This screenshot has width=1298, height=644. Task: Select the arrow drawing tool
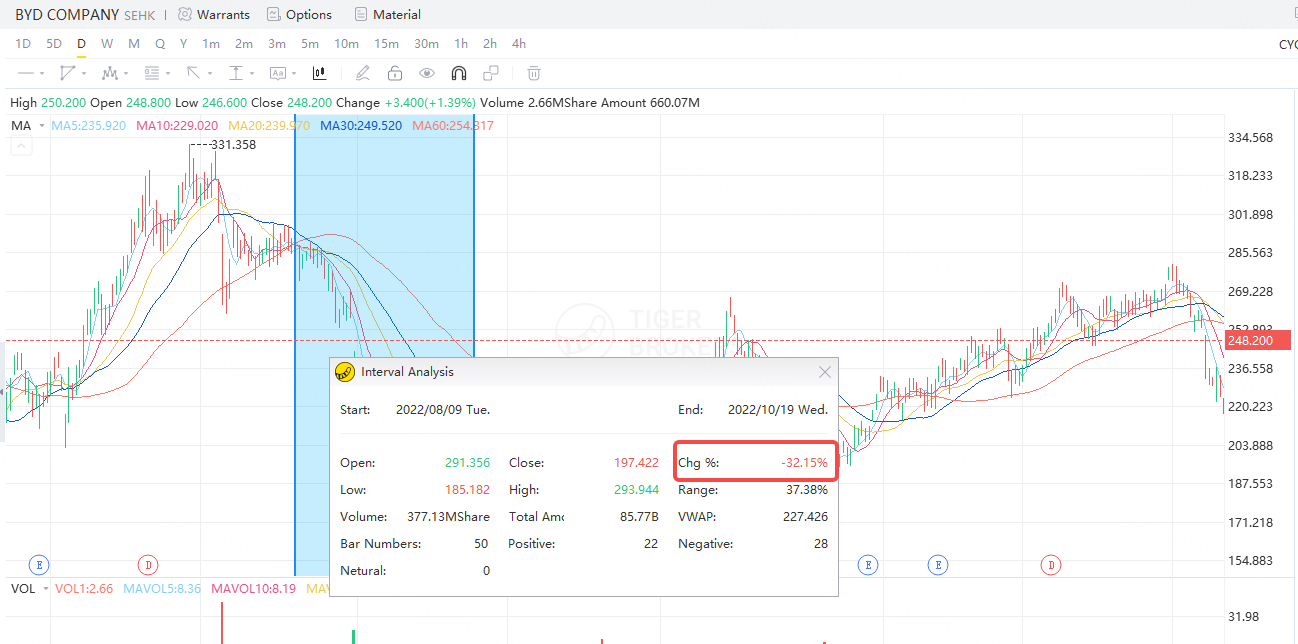click(x=192, y=73)
